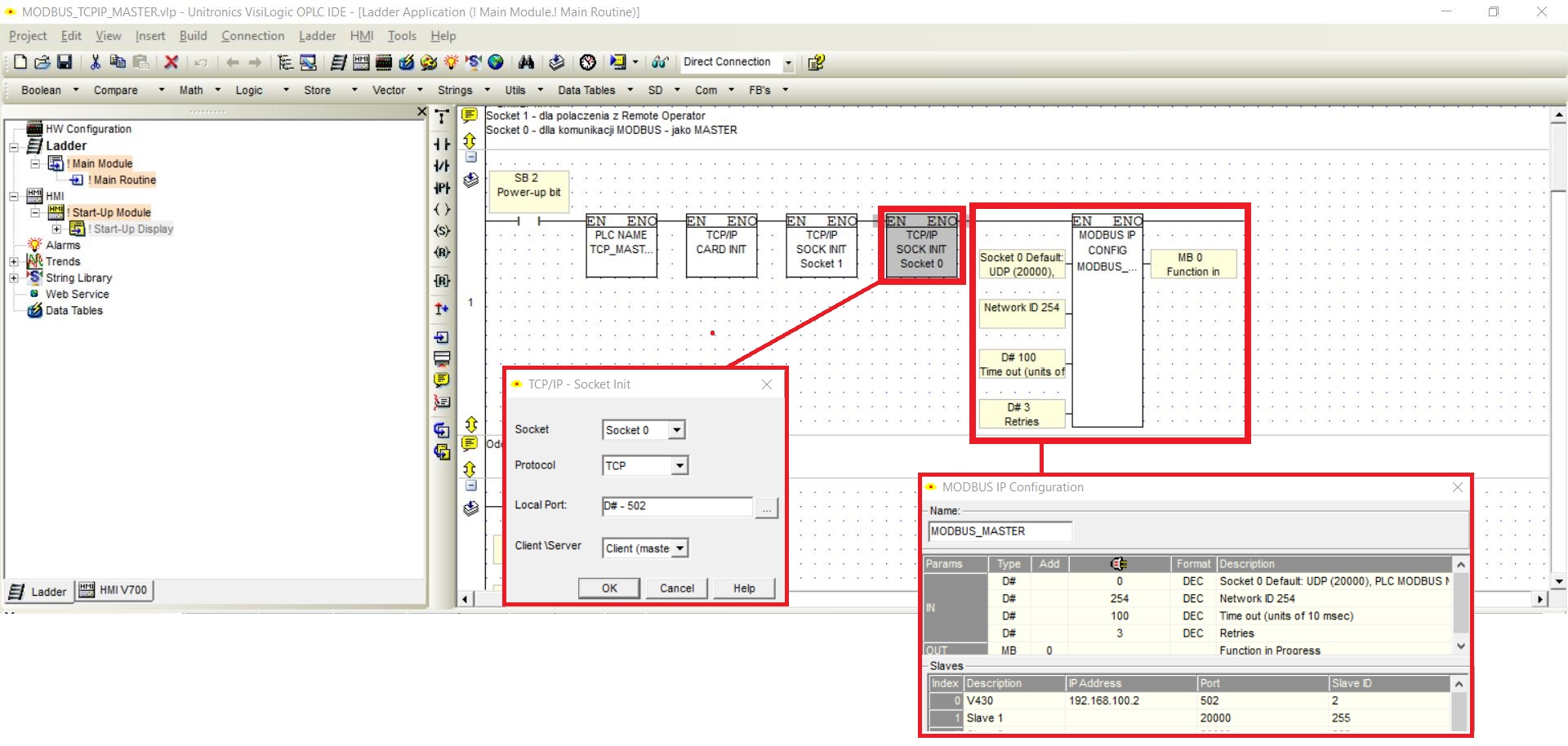Click the clock icon in toolbar
The height and width of the screenshot is (746, 1568).
[587, 62]
